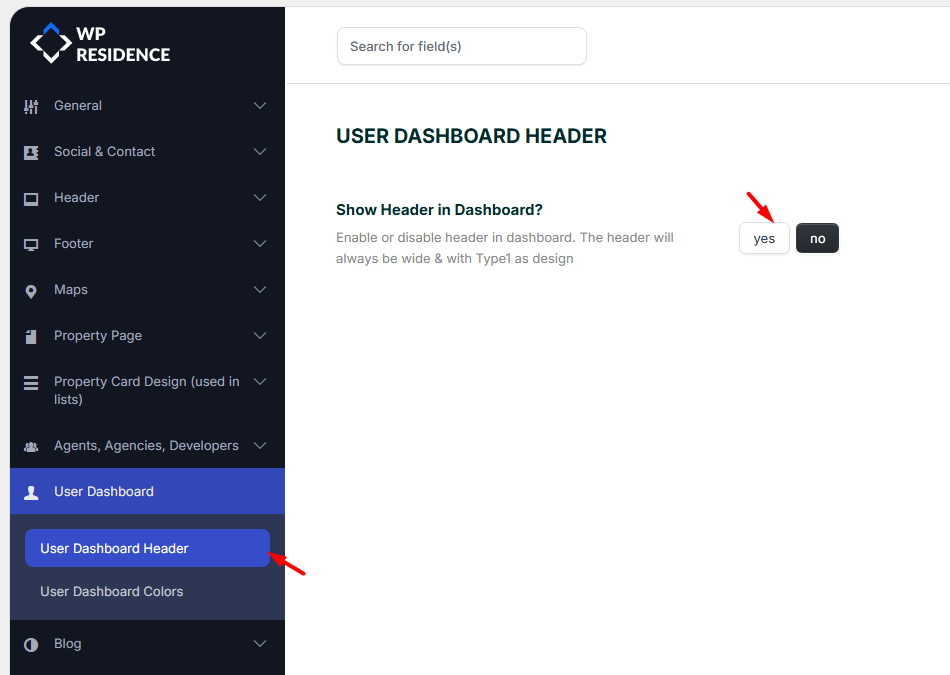Click the Maps location pin icon

[31, 290]
